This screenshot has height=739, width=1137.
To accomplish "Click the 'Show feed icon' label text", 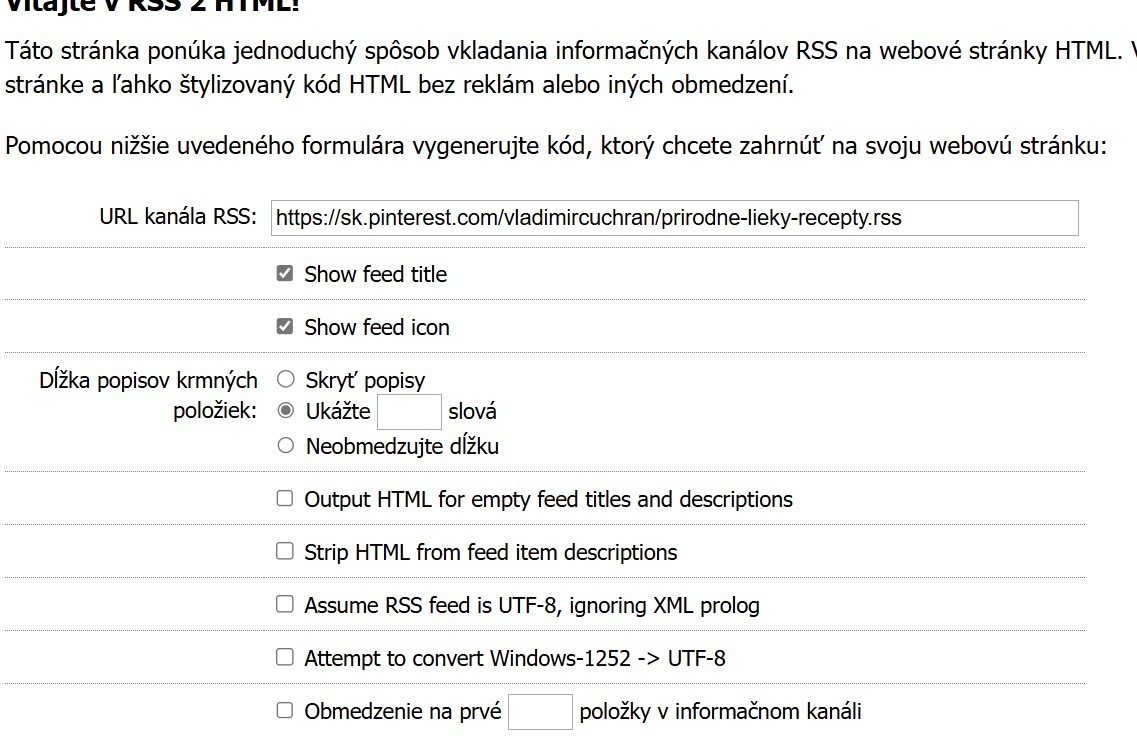I will 377,327.
